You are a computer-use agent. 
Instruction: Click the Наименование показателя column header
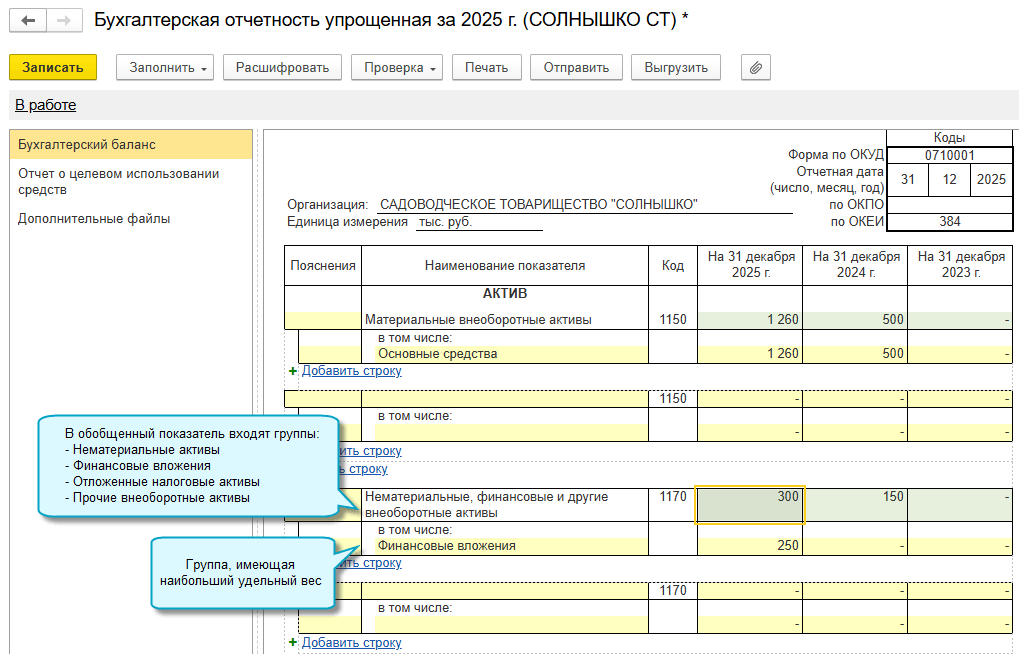[x=505, y=265]
